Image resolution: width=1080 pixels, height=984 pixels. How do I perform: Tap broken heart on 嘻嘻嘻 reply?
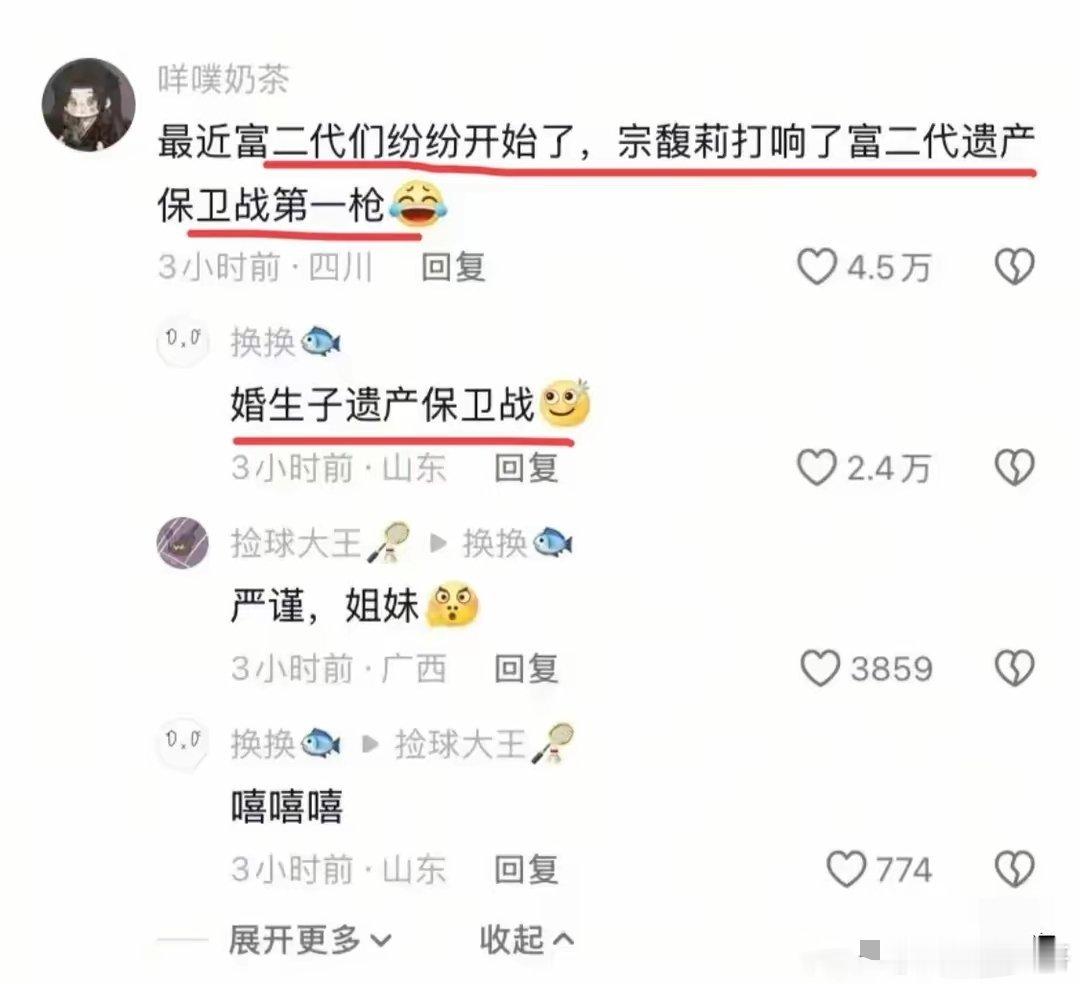(x=1015, y=869)
